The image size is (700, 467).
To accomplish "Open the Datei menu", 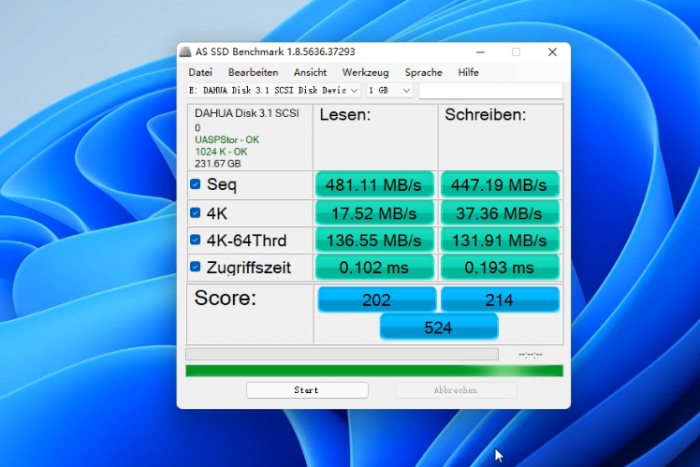I will click(x=200, y=72).
